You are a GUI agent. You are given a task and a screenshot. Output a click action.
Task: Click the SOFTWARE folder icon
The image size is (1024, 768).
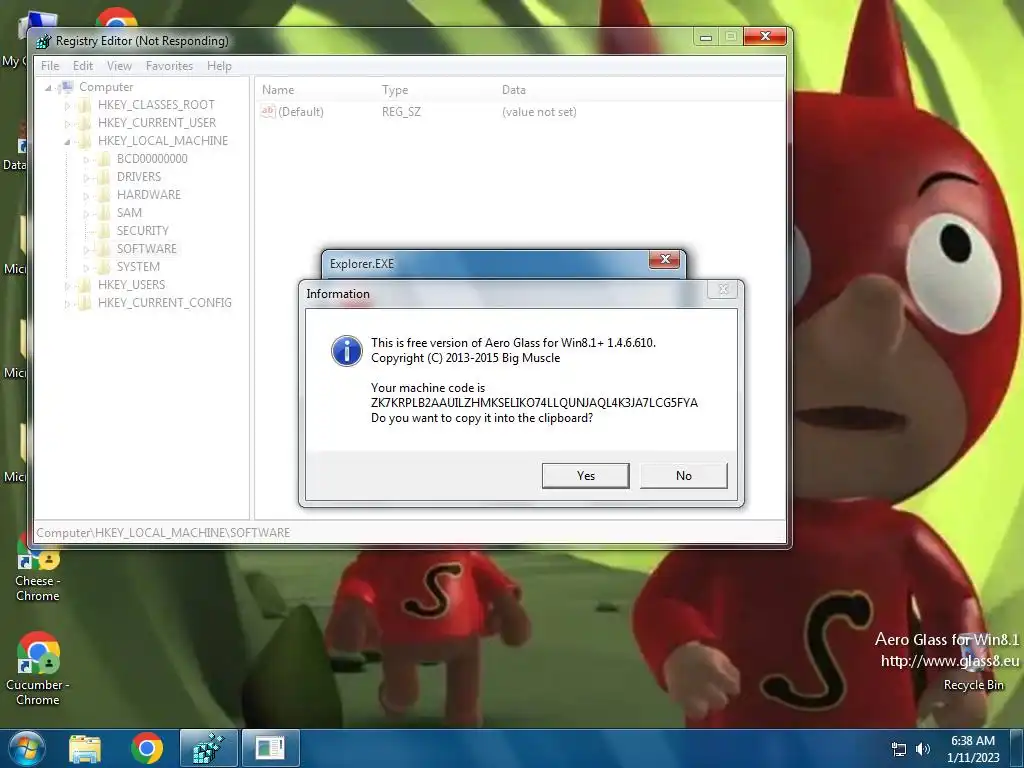[x=103, y=249]
